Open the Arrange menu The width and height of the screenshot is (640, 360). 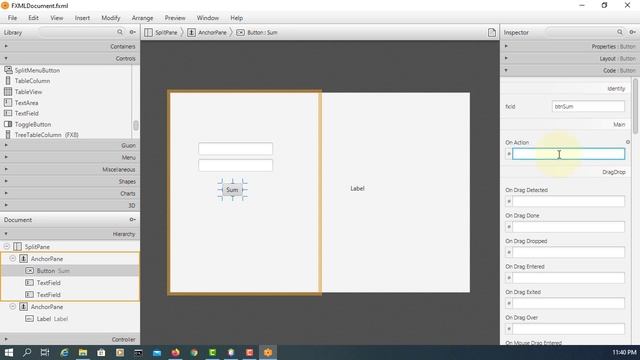(142, 18)
